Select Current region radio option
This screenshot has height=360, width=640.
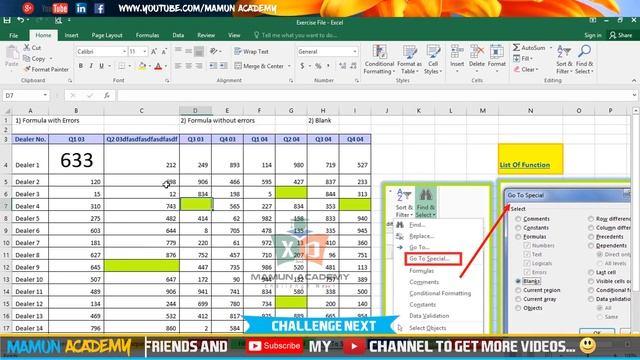coord(518,290)
